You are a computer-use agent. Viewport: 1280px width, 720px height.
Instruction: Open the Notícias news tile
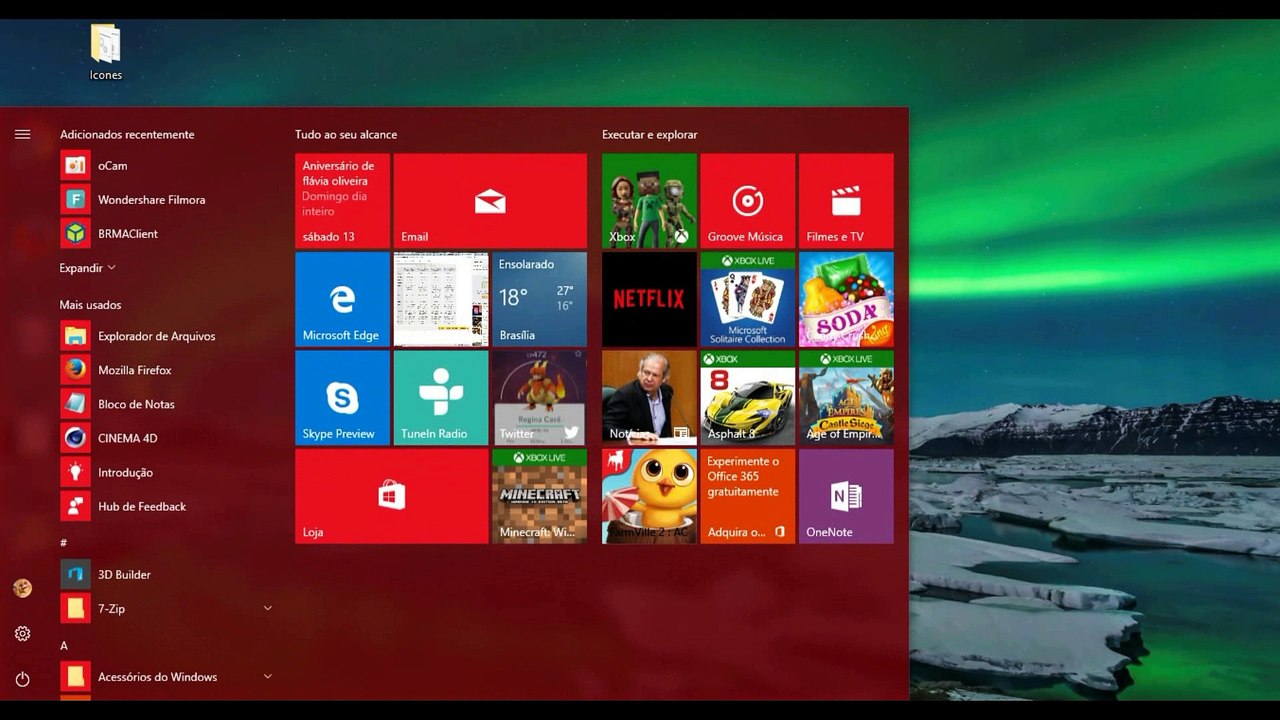[x=649, y=397]
